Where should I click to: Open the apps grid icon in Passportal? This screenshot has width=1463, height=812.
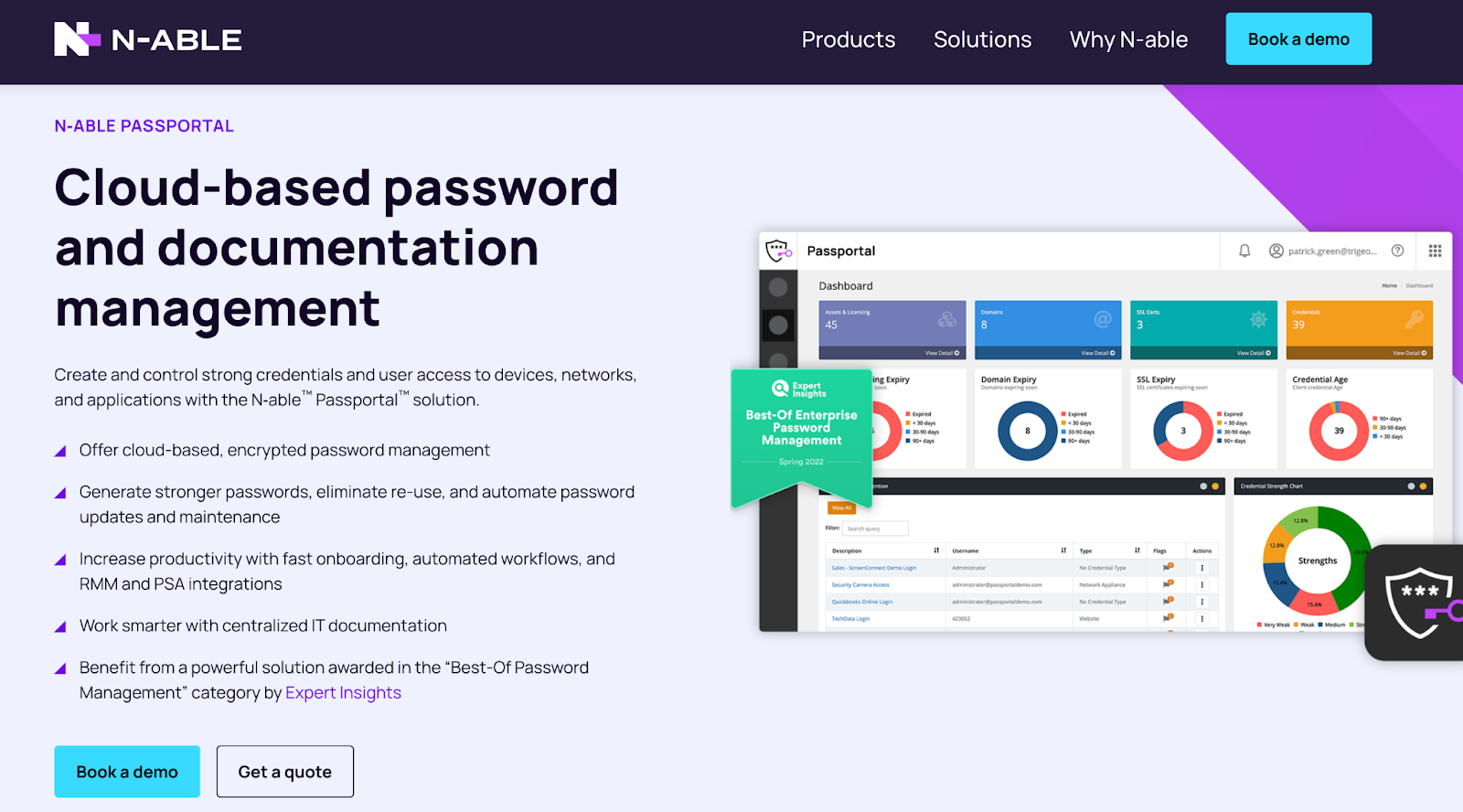click(1435, 251)
